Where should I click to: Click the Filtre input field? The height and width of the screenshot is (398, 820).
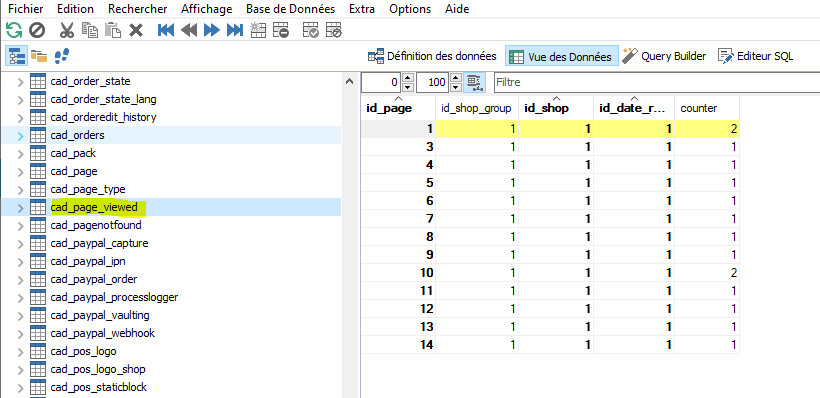click(x=656, y=82)
